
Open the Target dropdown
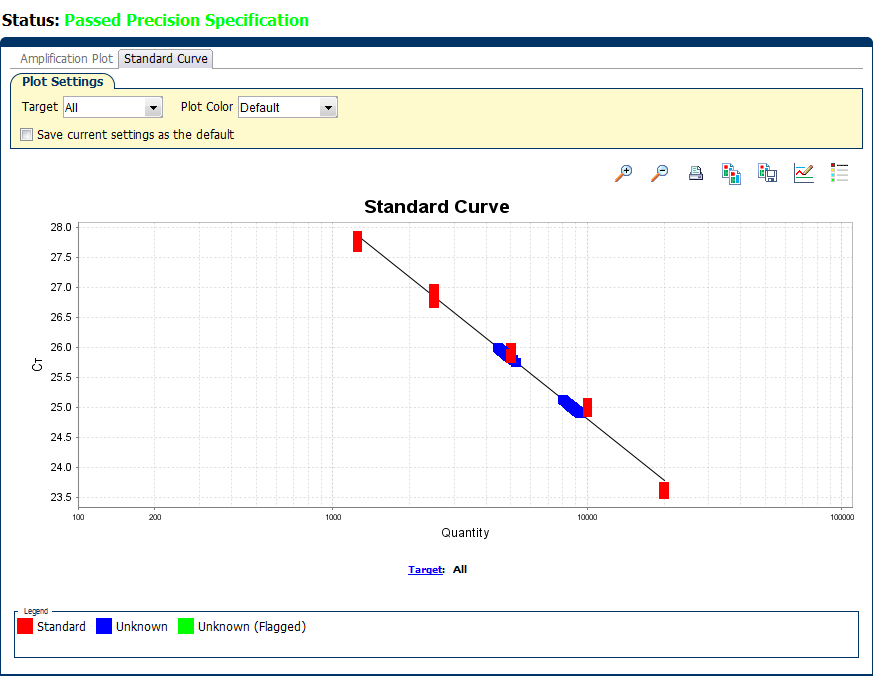click(153, 107)
